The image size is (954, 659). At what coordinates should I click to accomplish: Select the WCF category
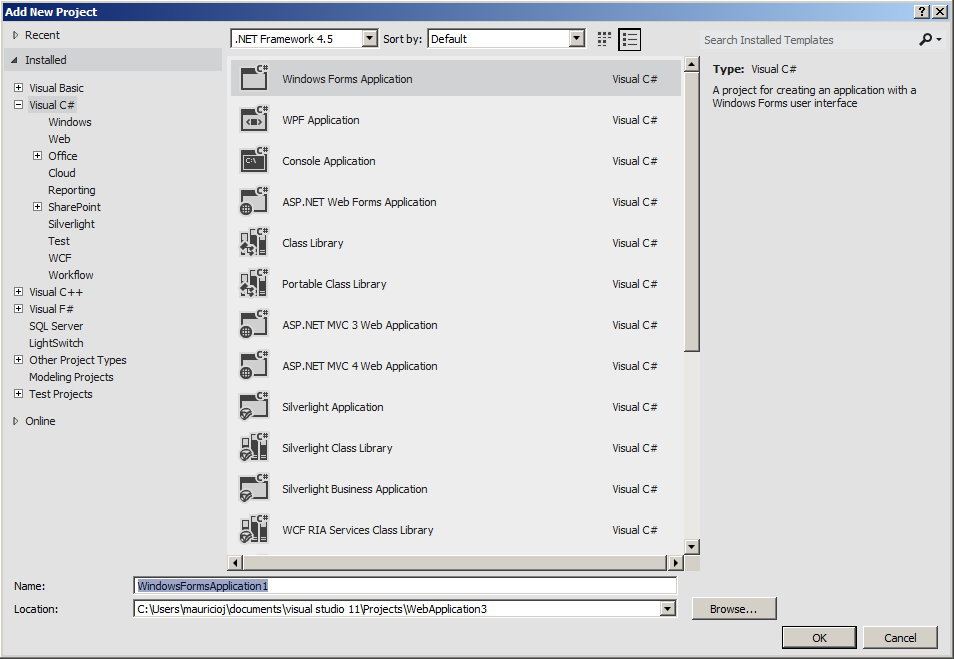(60, 258)
